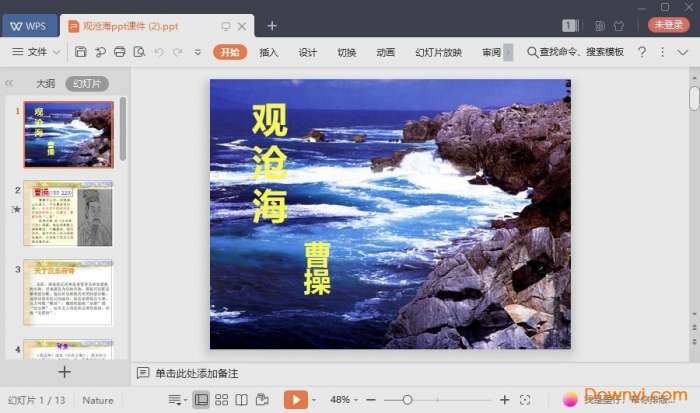This screenshot has height=413, width=700.
Task: Open the 文件 menu dropdown
Action: click(x=37, y=52)
